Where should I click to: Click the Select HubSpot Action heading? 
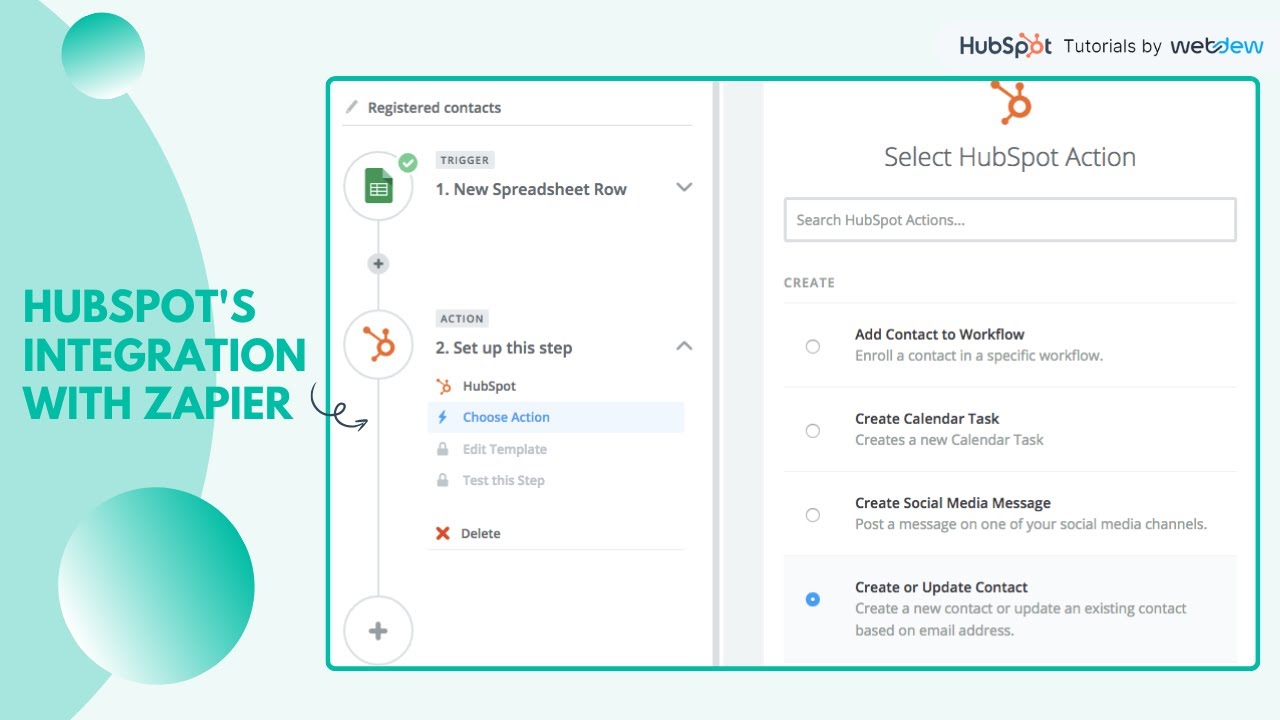coord(1010,157)
